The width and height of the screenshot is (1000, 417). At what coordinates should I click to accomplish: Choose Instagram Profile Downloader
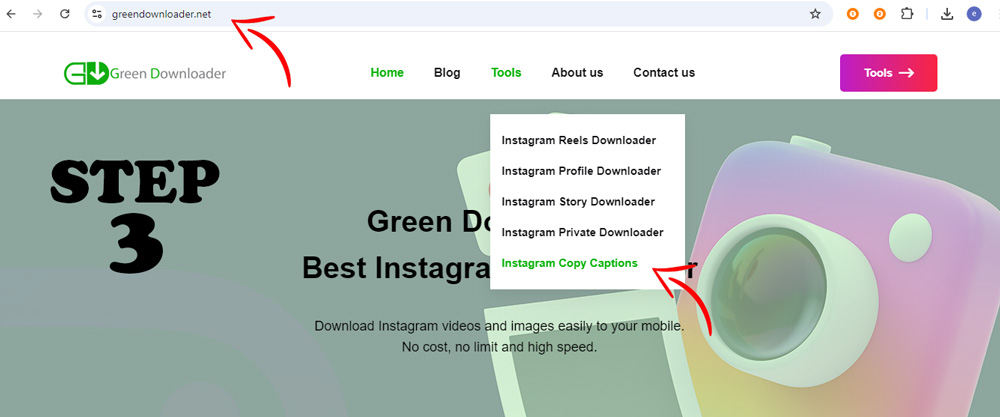click(x=581, y=171)
